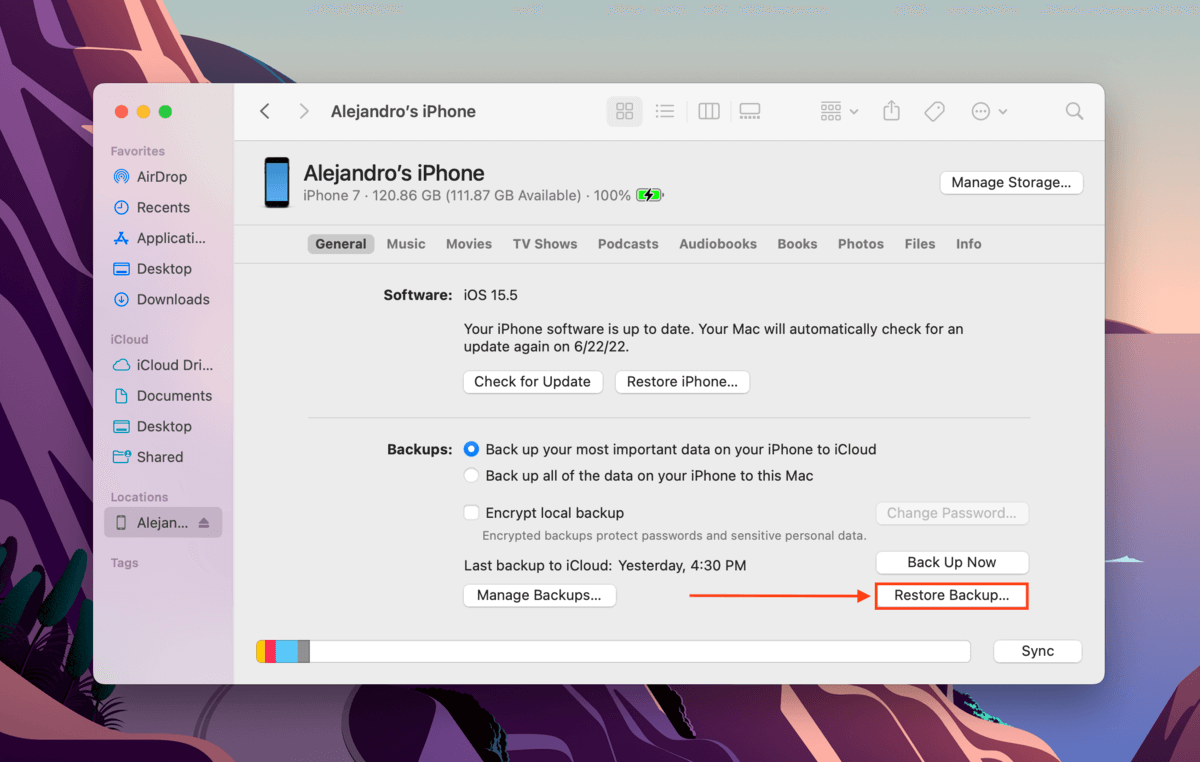Viewport: 1200px width, 762px height.
Task: Switch to list view
Action: point(665,111)
